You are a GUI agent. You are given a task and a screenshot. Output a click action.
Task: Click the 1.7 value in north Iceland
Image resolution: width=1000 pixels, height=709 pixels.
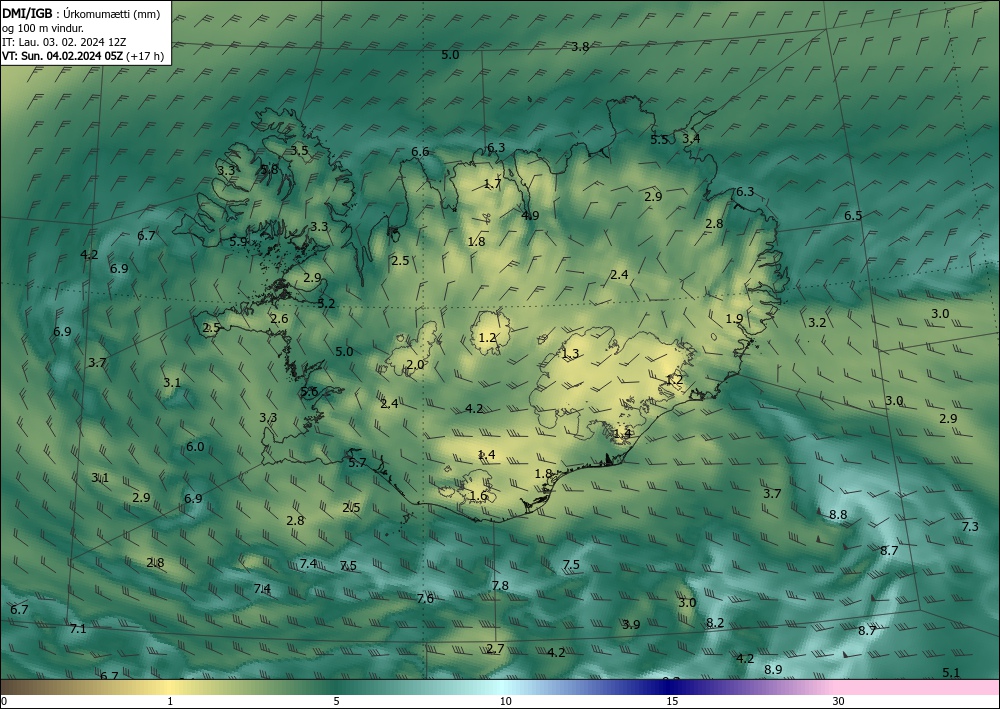pyautogui.click(x=492, y=184)
